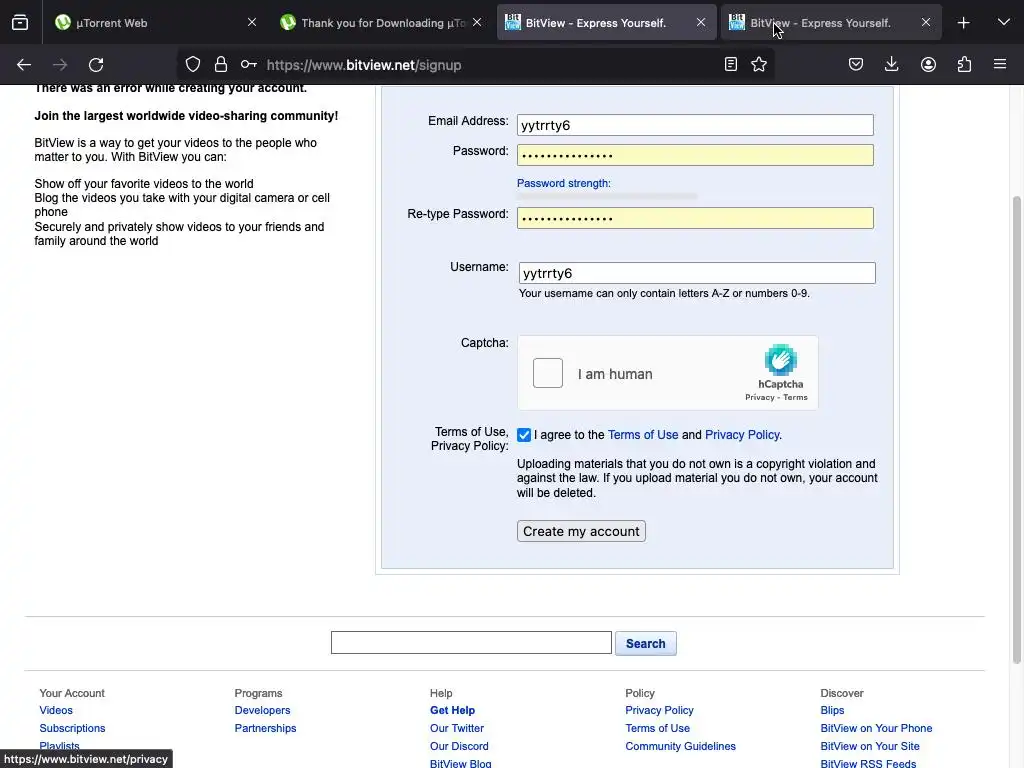
Task: Open the Pocket save icon
Action: tap(856, 65)
